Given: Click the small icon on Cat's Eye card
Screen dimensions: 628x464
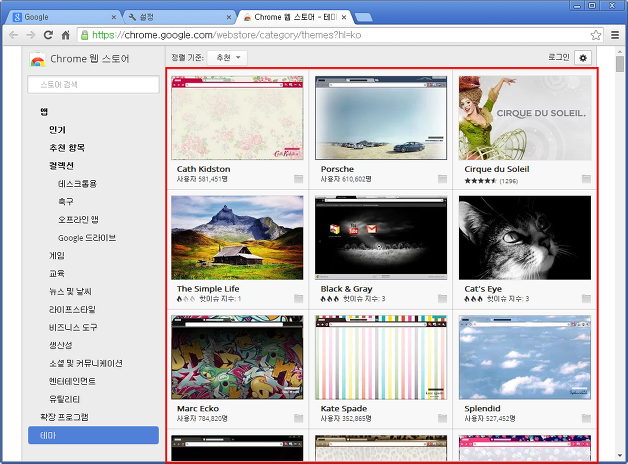Looking at the screenshot, I should point(586,298).
